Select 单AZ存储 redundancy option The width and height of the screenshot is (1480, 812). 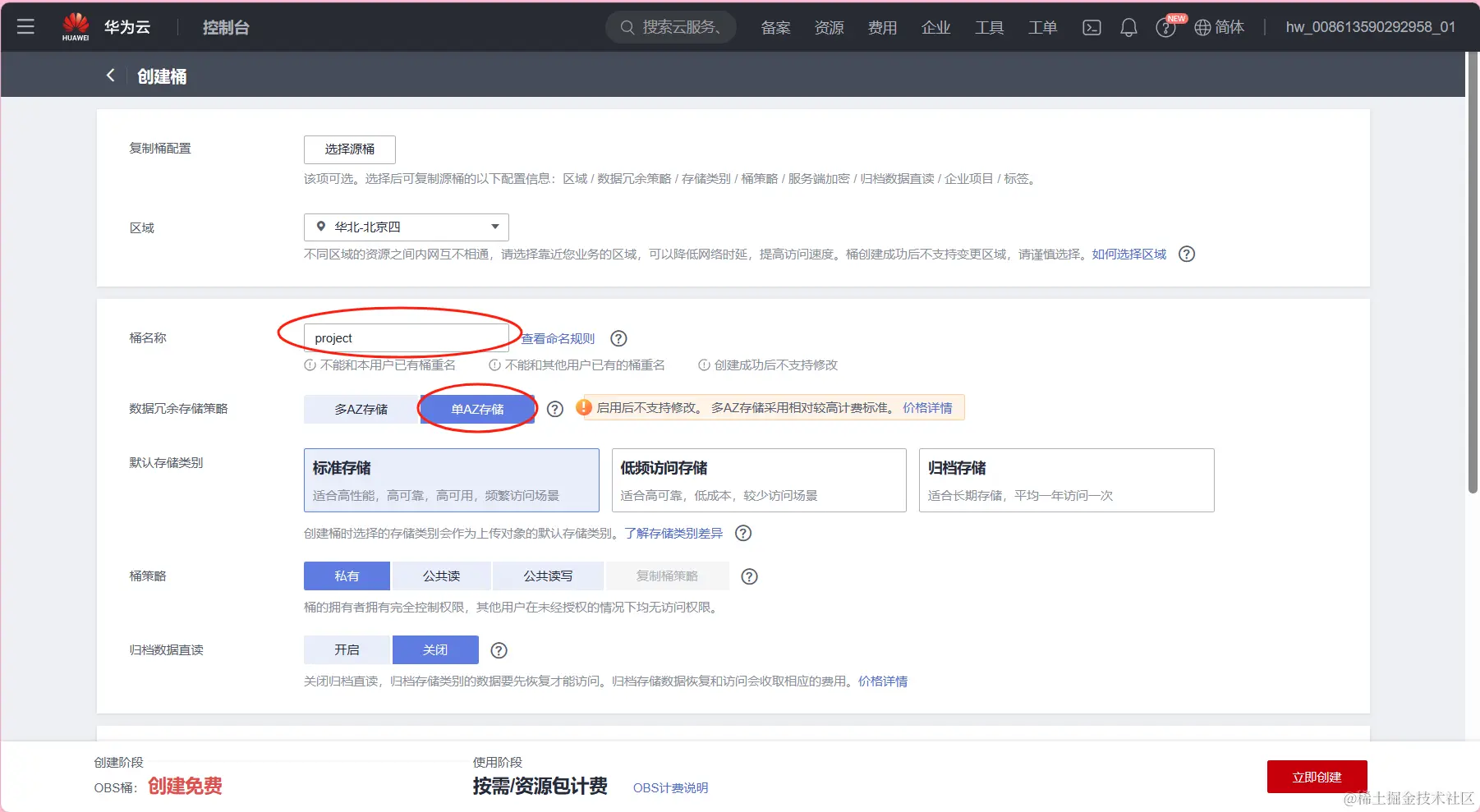coord(477,409)
